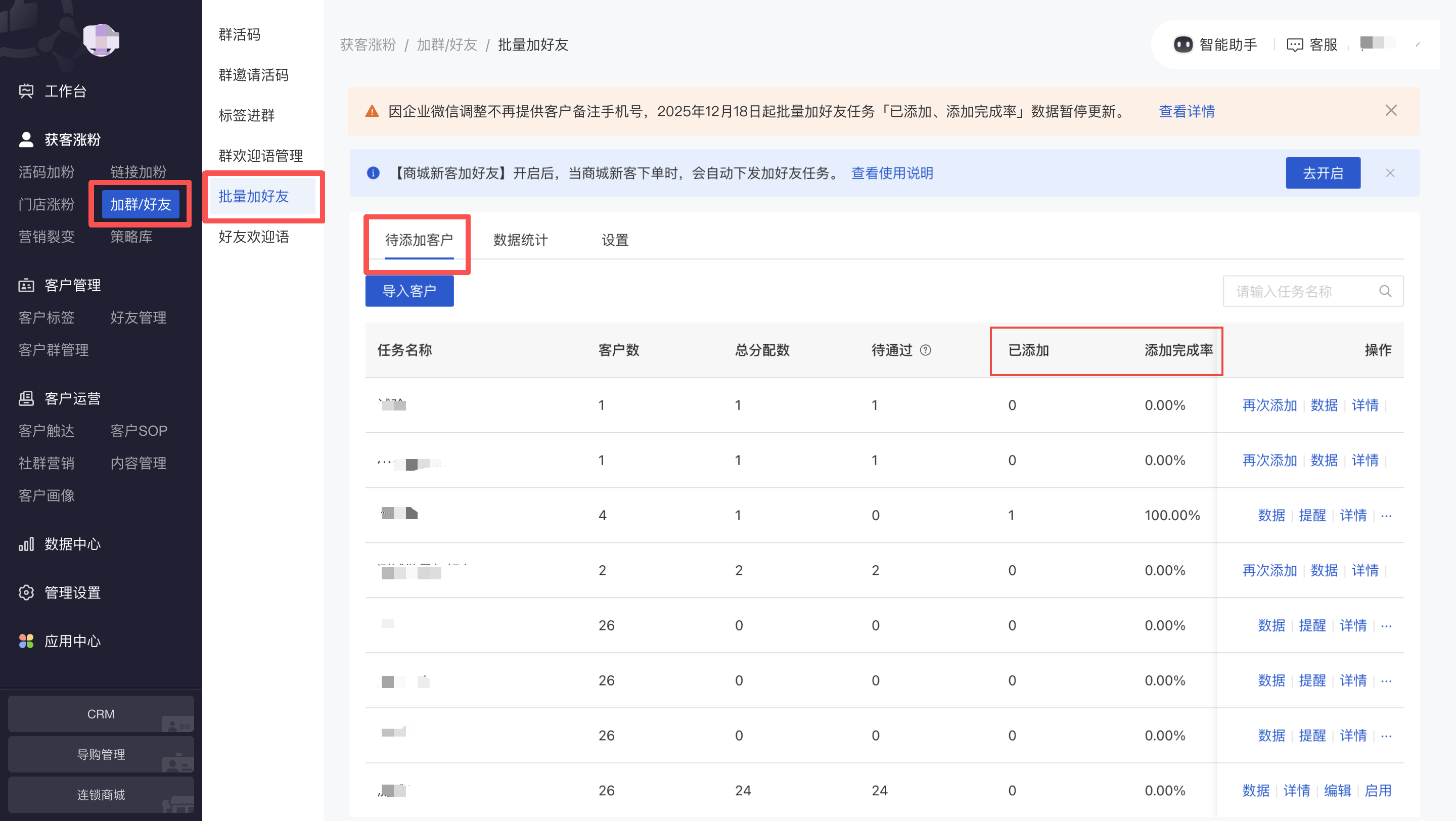
Task: Expand the account dropdown arrow at top right
Action: pyautogui.click(x=1418, y=44)
